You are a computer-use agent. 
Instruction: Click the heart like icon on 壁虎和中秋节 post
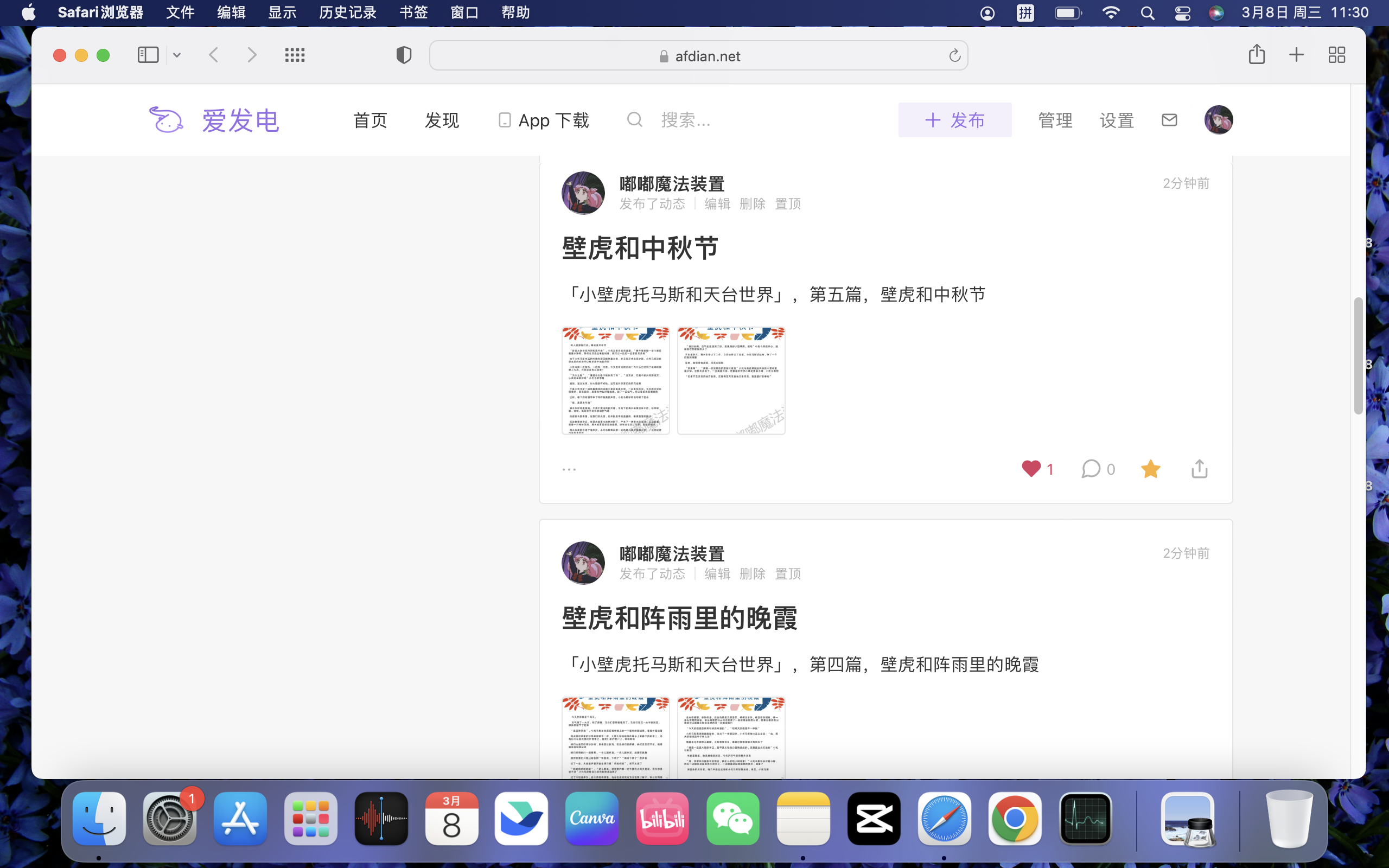(1031, 468)
